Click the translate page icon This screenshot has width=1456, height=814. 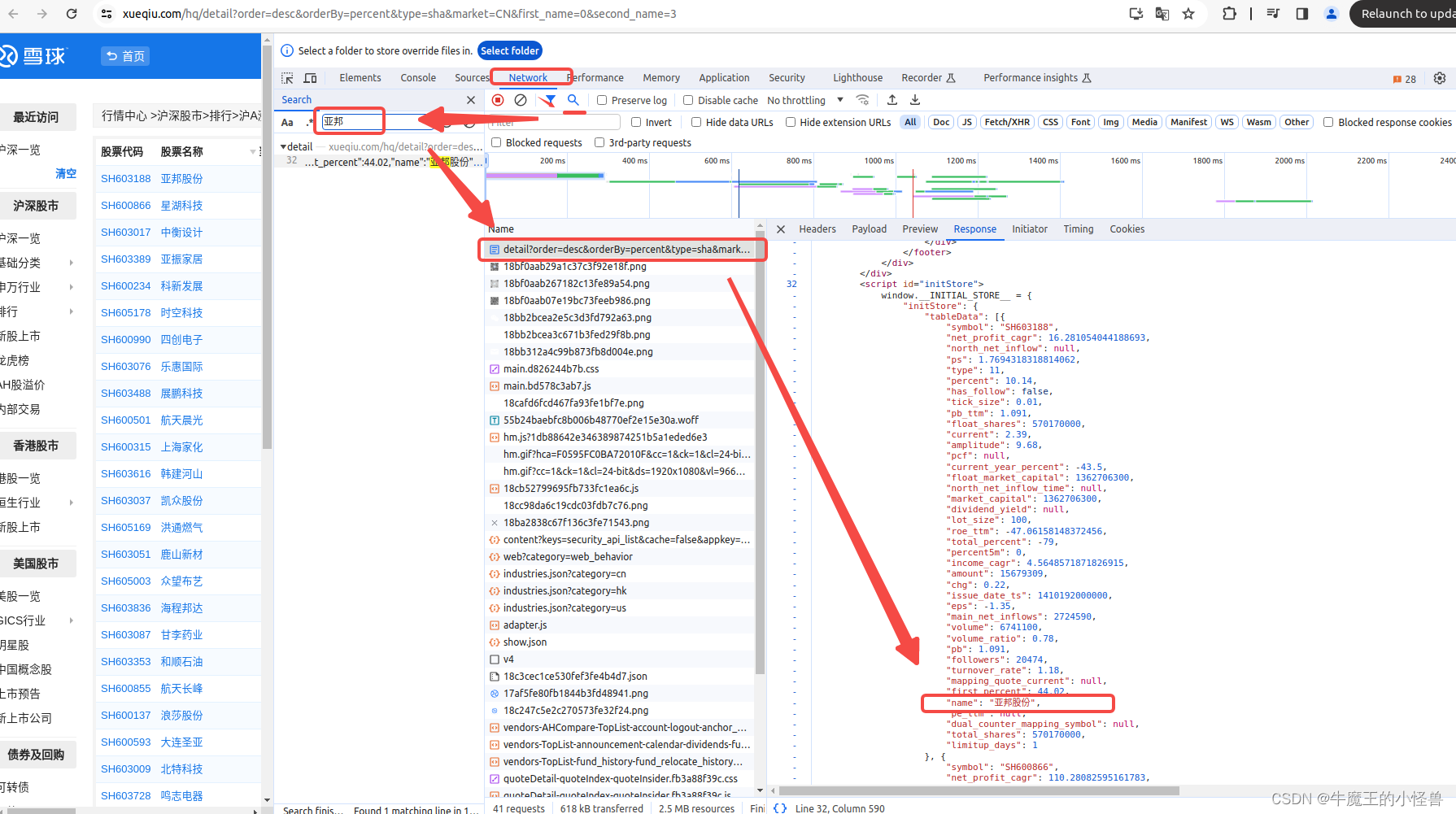1162,14
